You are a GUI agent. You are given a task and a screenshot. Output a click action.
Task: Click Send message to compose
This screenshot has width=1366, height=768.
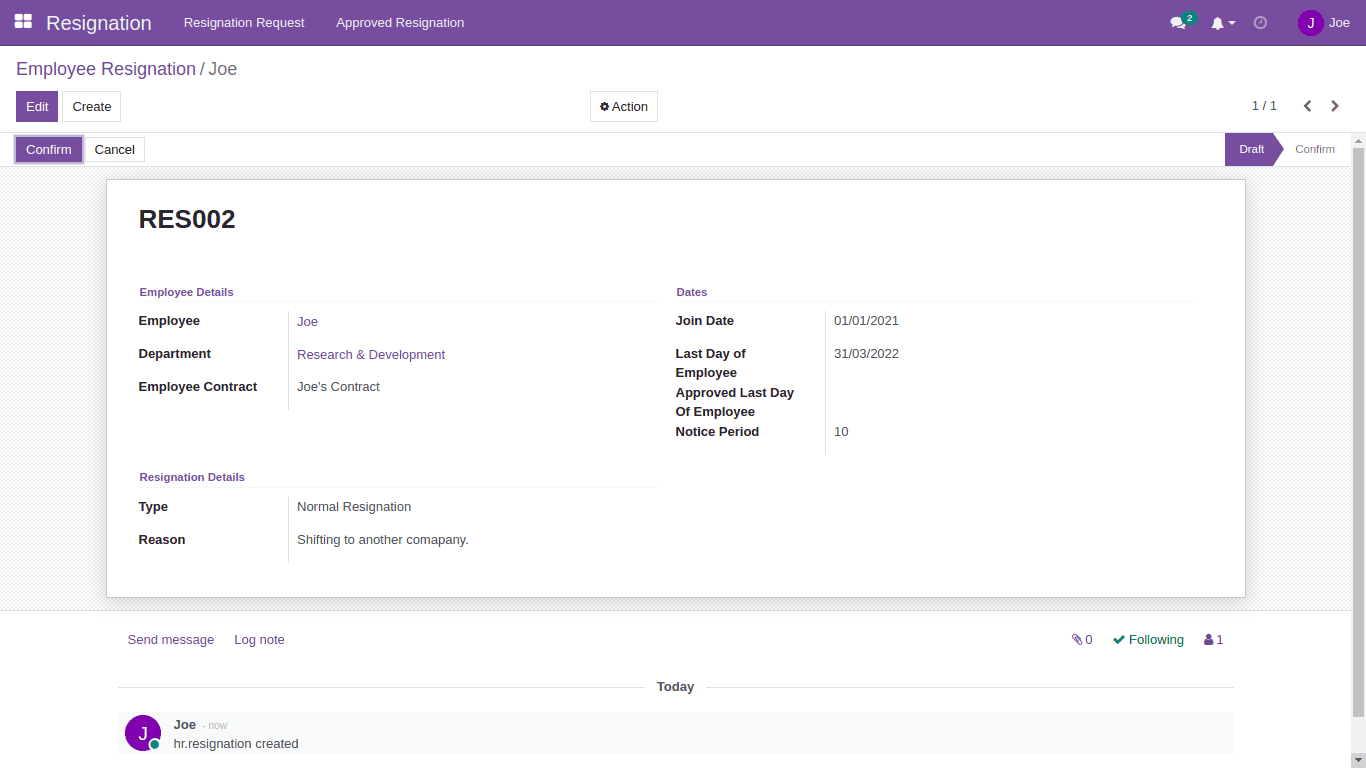pos(170,639)
